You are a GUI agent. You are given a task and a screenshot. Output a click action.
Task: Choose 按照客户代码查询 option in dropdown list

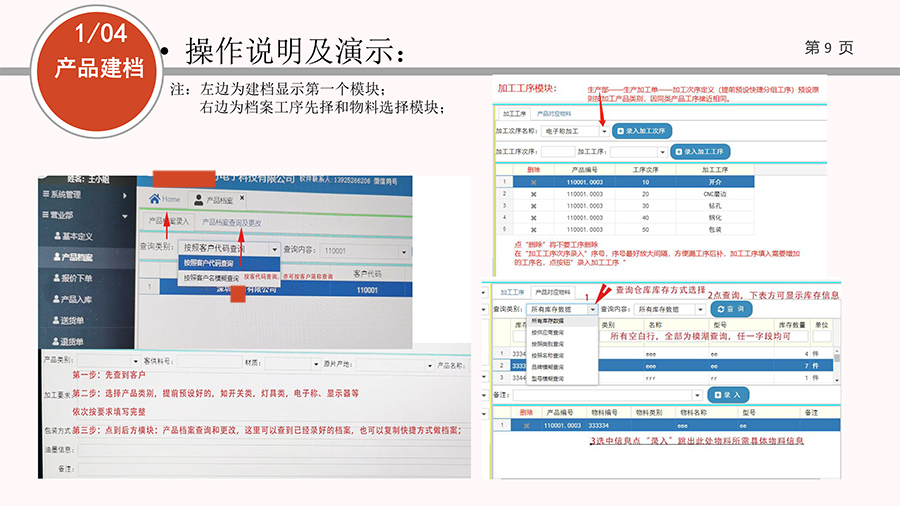(229, 263)
